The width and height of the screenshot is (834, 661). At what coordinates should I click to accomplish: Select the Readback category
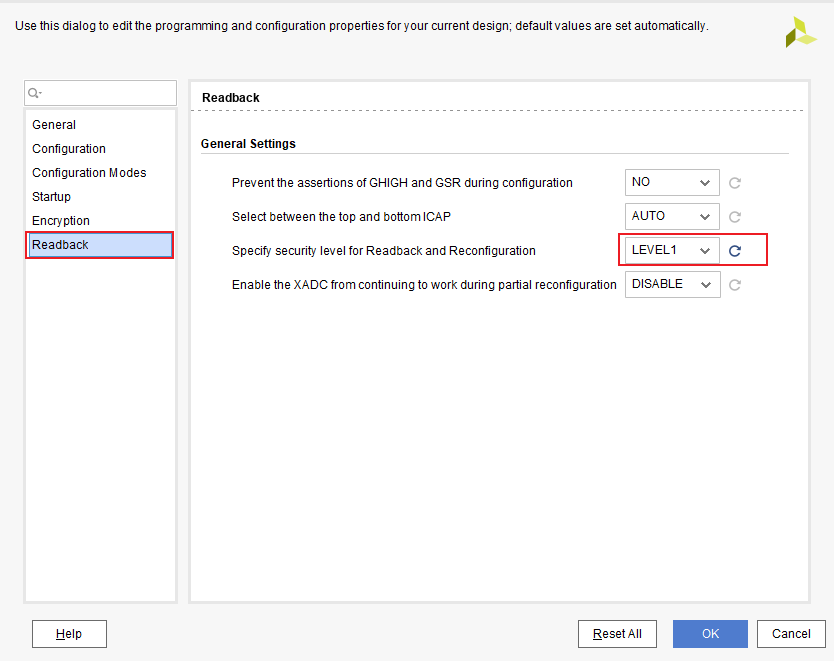point(100,245)
